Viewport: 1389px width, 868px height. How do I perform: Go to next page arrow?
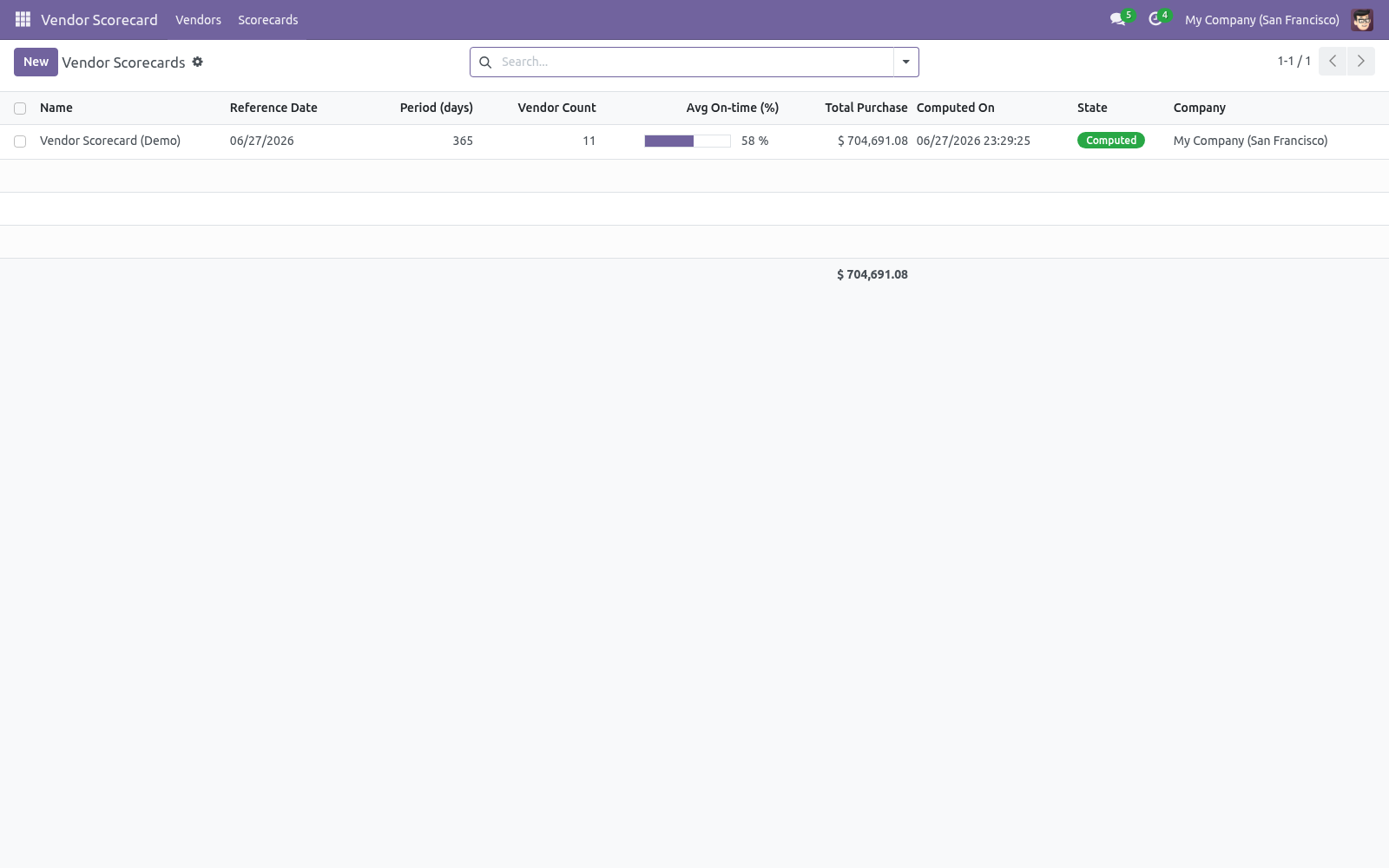(1360, 61)
